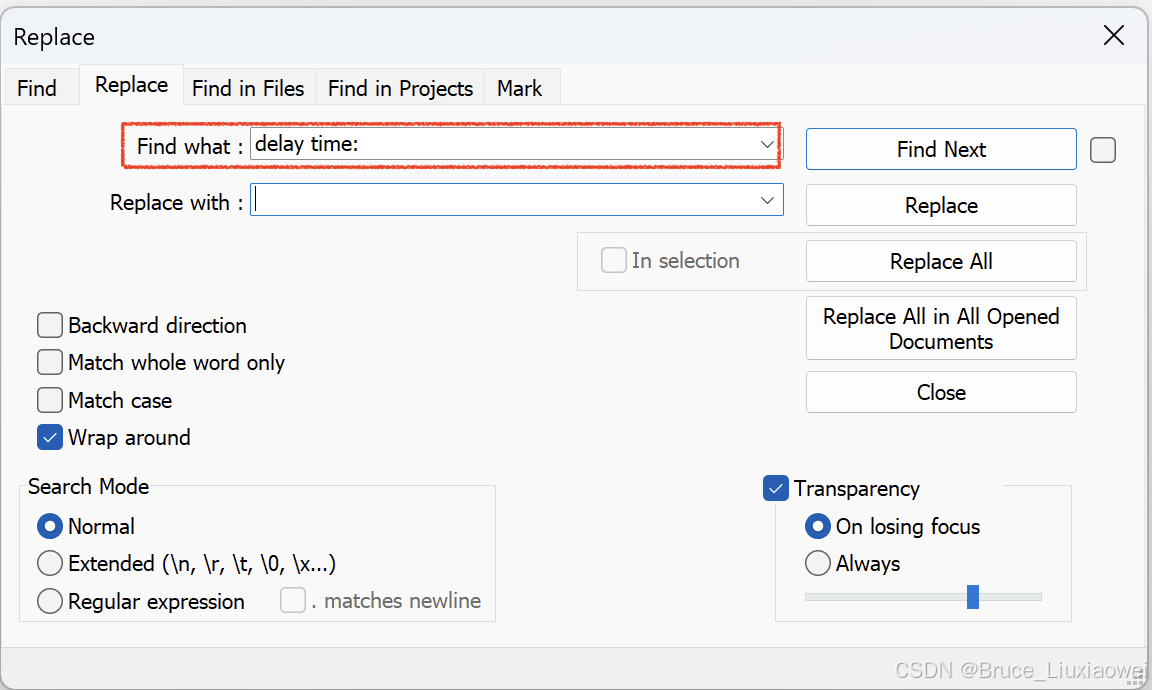The width and height of the screenshot is (1152, 690).
Task: Select Regular expression search mode
Action: [x=50, y=602]
